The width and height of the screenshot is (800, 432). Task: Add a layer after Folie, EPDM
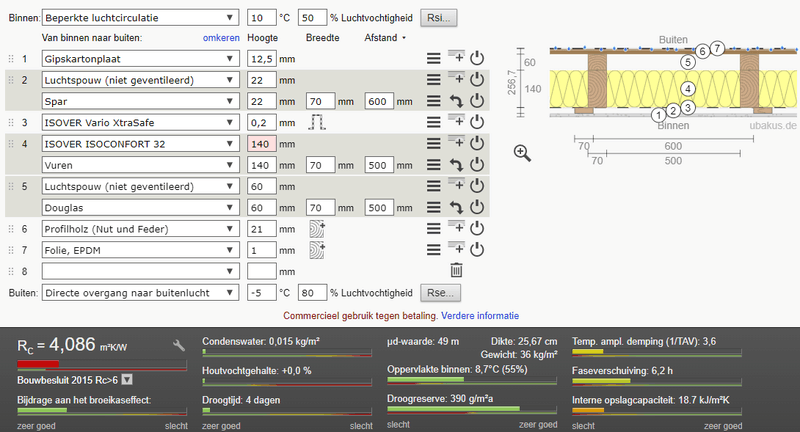[x=456, y=247]
